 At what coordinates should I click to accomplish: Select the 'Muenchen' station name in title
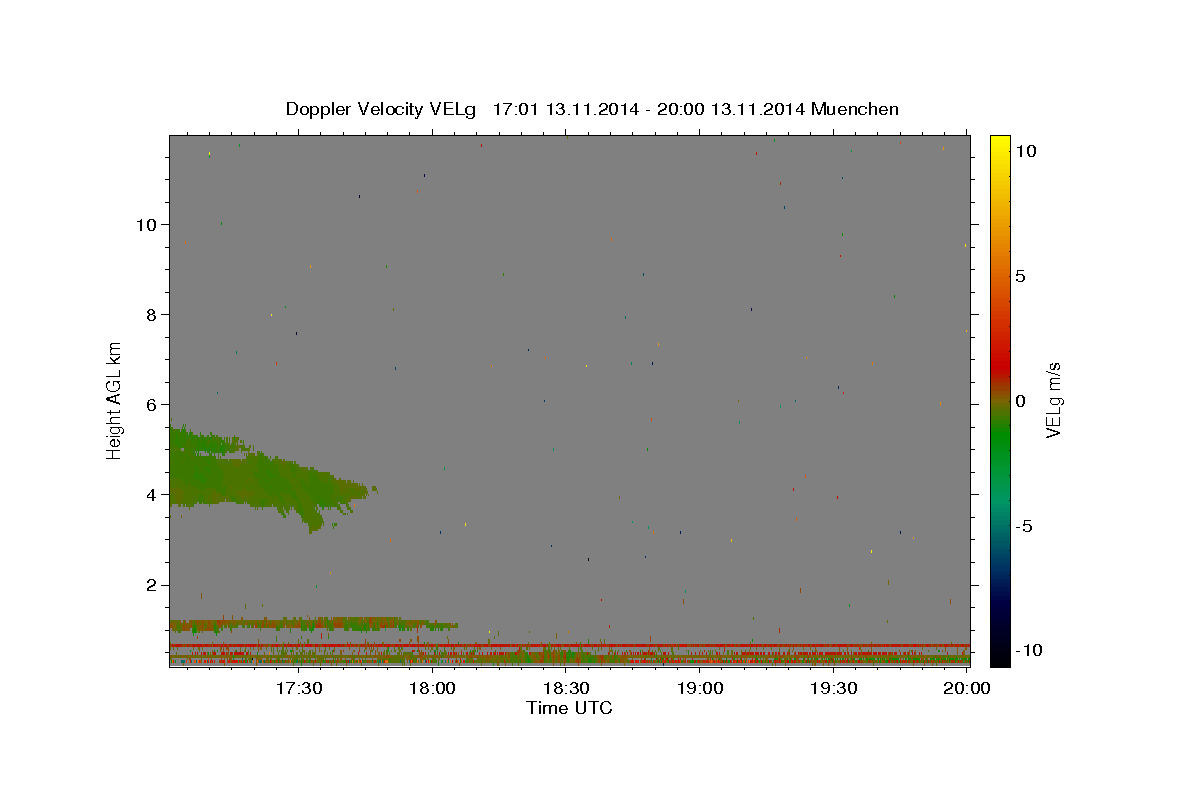pos(855,109)
